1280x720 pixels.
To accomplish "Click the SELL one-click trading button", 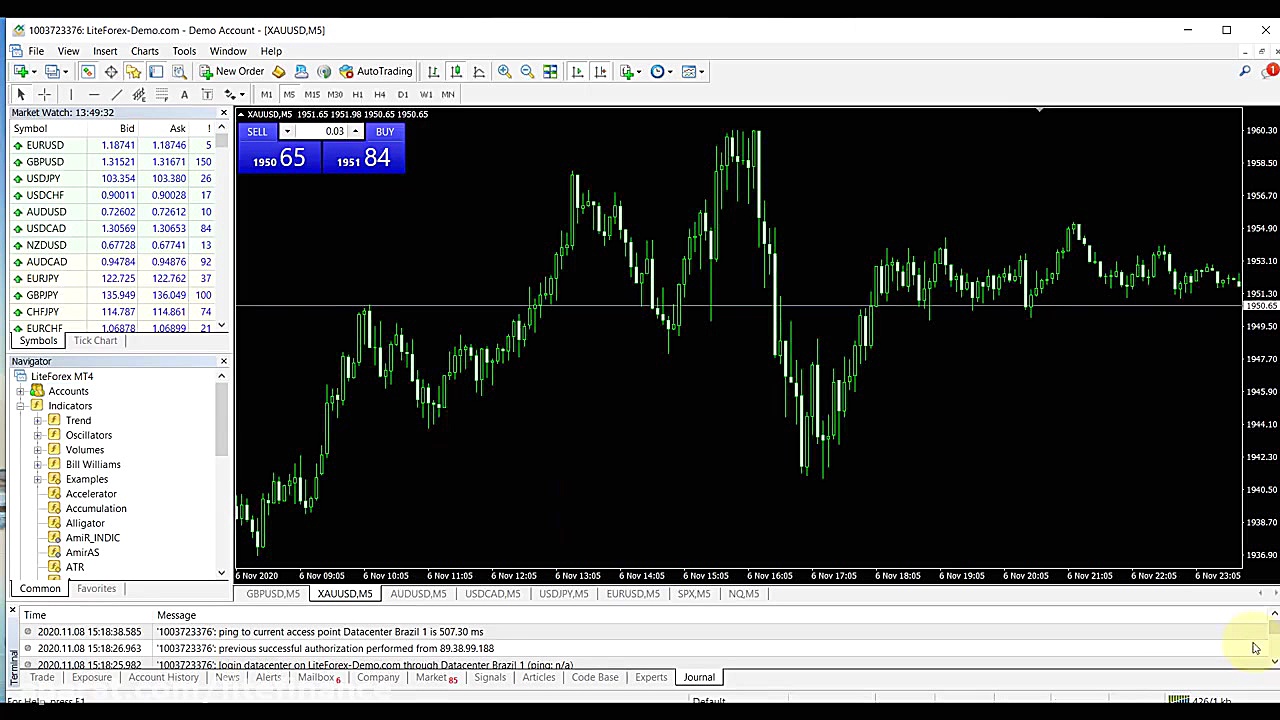I will coord(257,132).
